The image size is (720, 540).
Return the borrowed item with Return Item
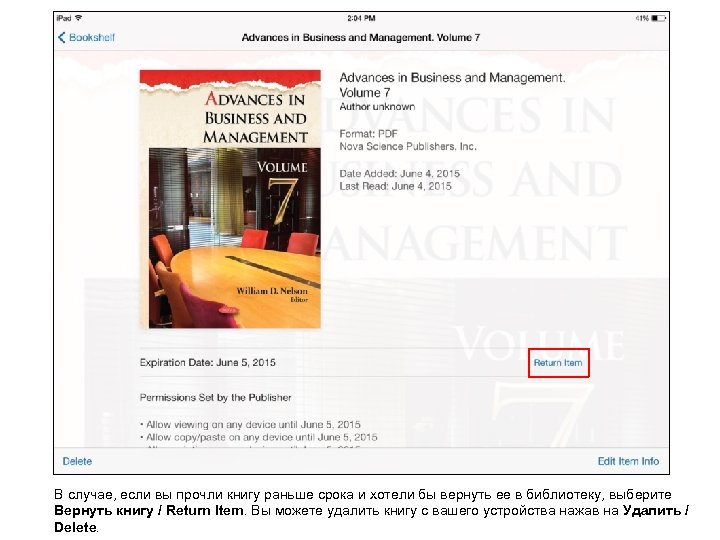(x=558, y=363)
